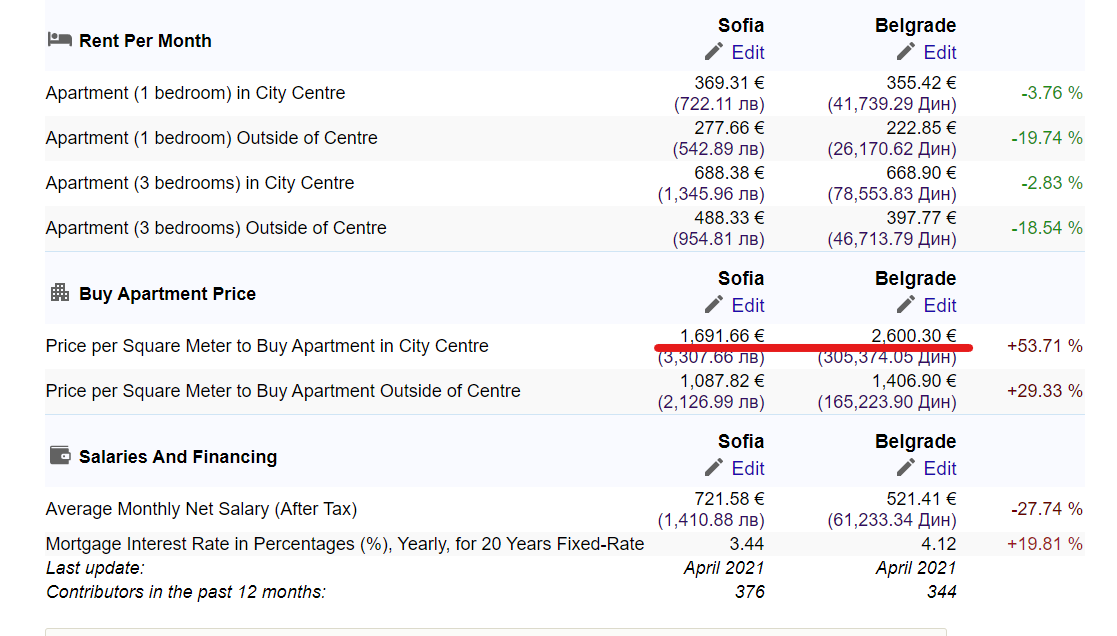Image resolution: width=1117 pixels, height=636 pixels.
Task: Click the Sofia pencil icon under Buy Apartment Price
Action: pos(714,305)
